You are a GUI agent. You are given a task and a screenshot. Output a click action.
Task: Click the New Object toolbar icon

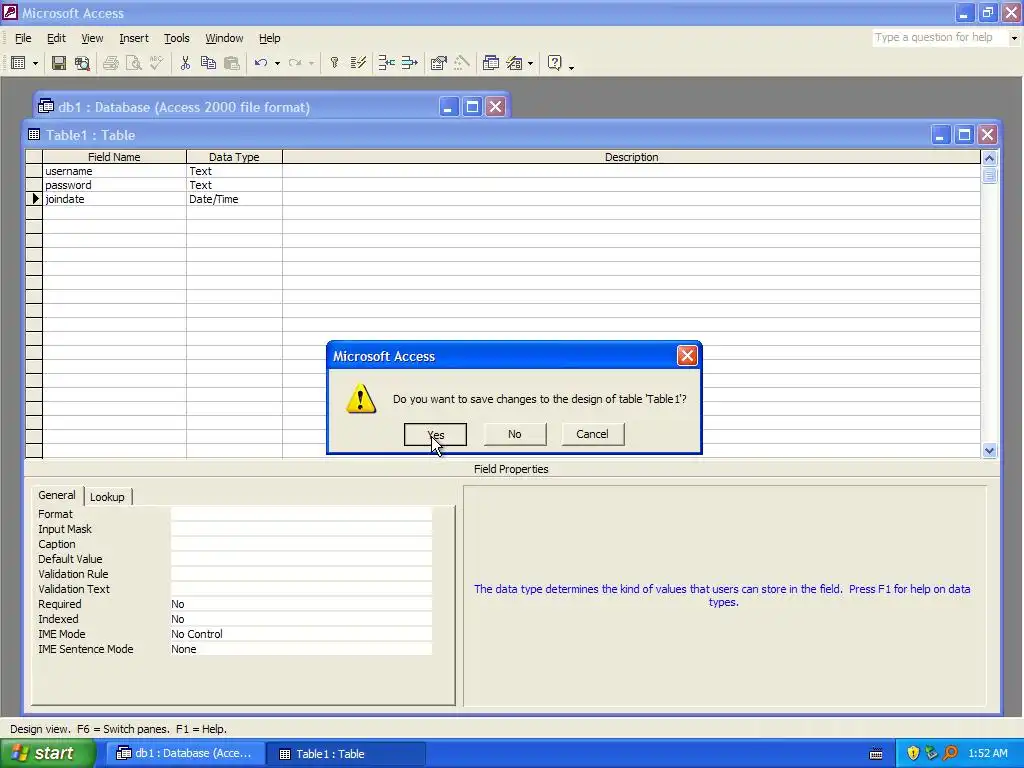(x=514, y=63)
